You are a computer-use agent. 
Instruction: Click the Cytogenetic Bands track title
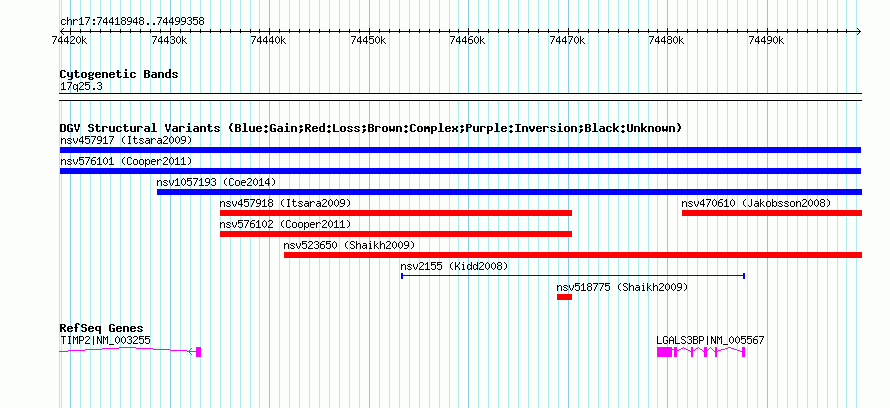[x=119, y=74]
